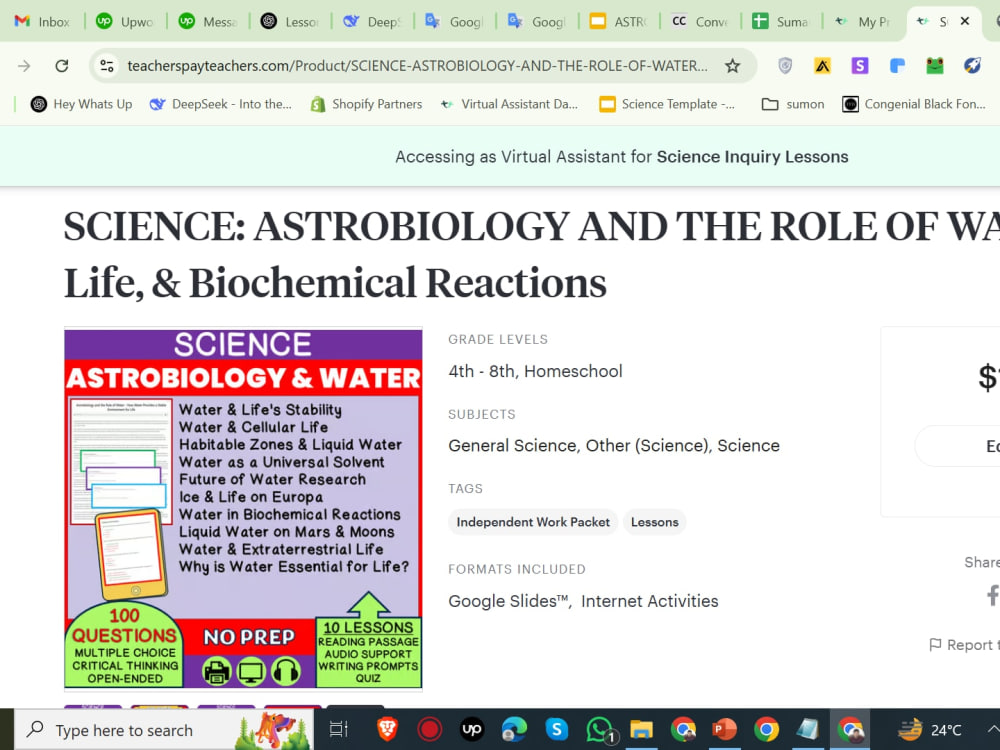Close the active browser tab
The width and height of the screenshot is (1000, 750).
pyautogui.click(x=965, y=21)
